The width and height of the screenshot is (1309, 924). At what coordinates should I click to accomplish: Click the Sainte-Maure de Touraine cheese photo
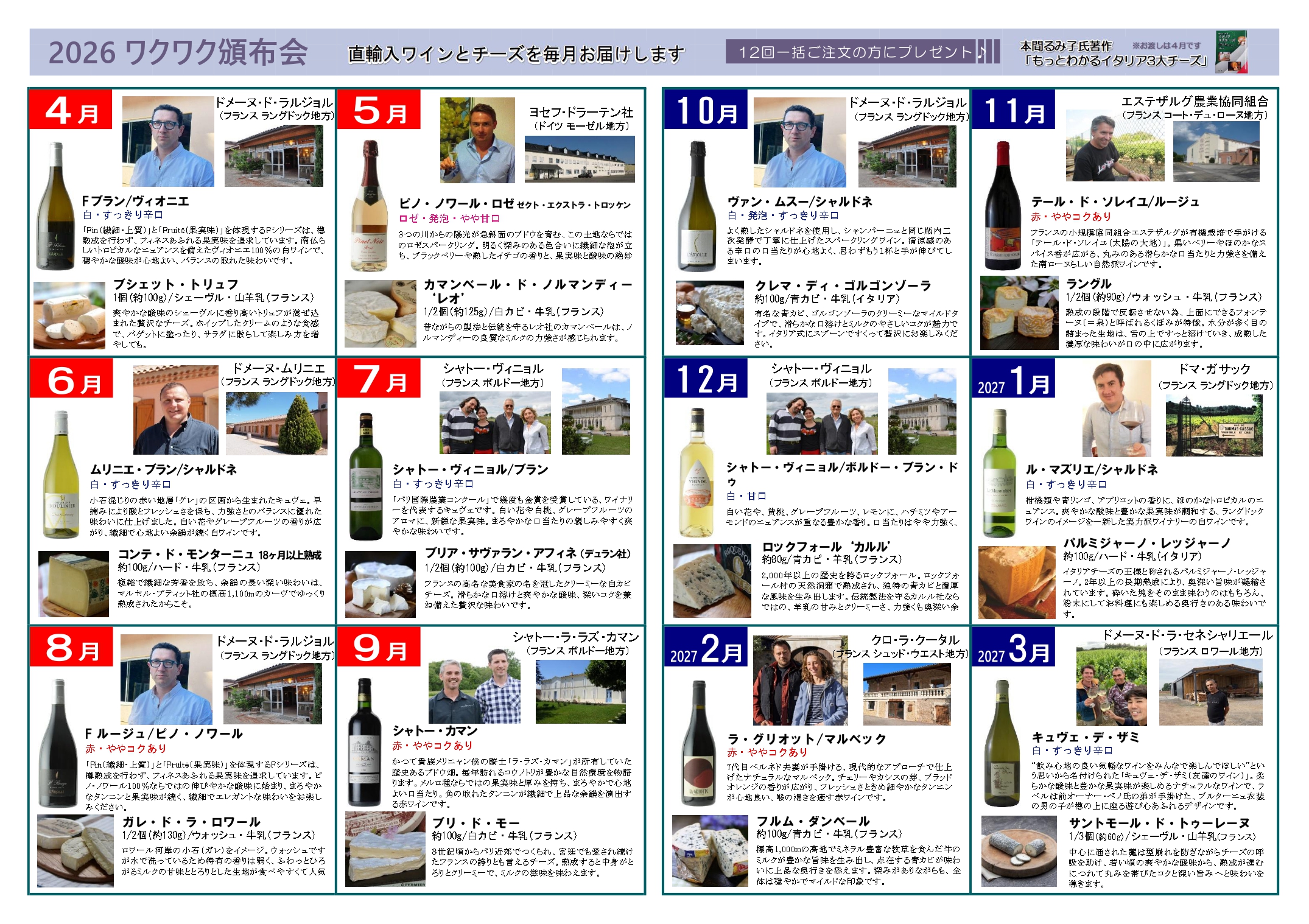click(1019, 851)
